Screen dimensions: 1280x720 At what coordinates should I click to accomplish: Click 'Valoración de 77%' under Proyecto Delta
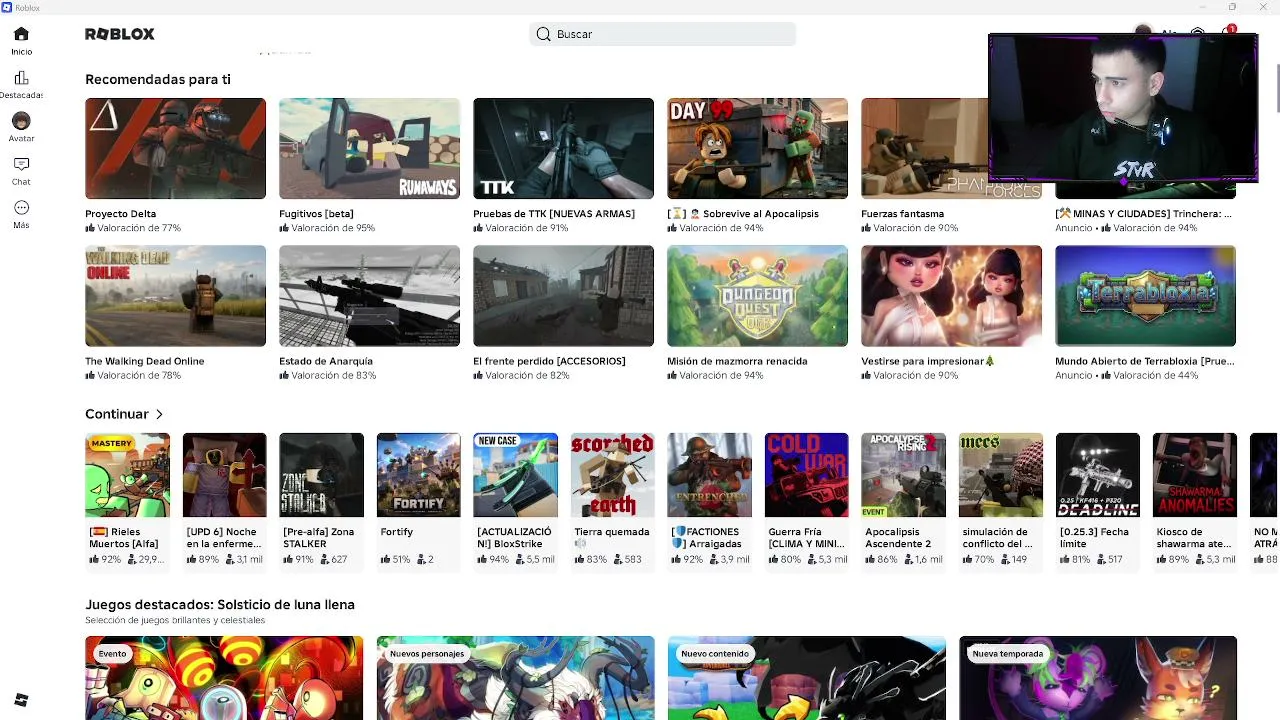(133, 228)
